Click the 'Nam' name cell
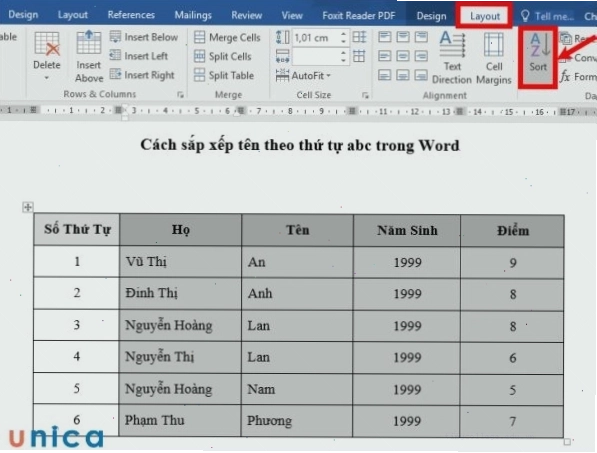 [x=297, y=389]
